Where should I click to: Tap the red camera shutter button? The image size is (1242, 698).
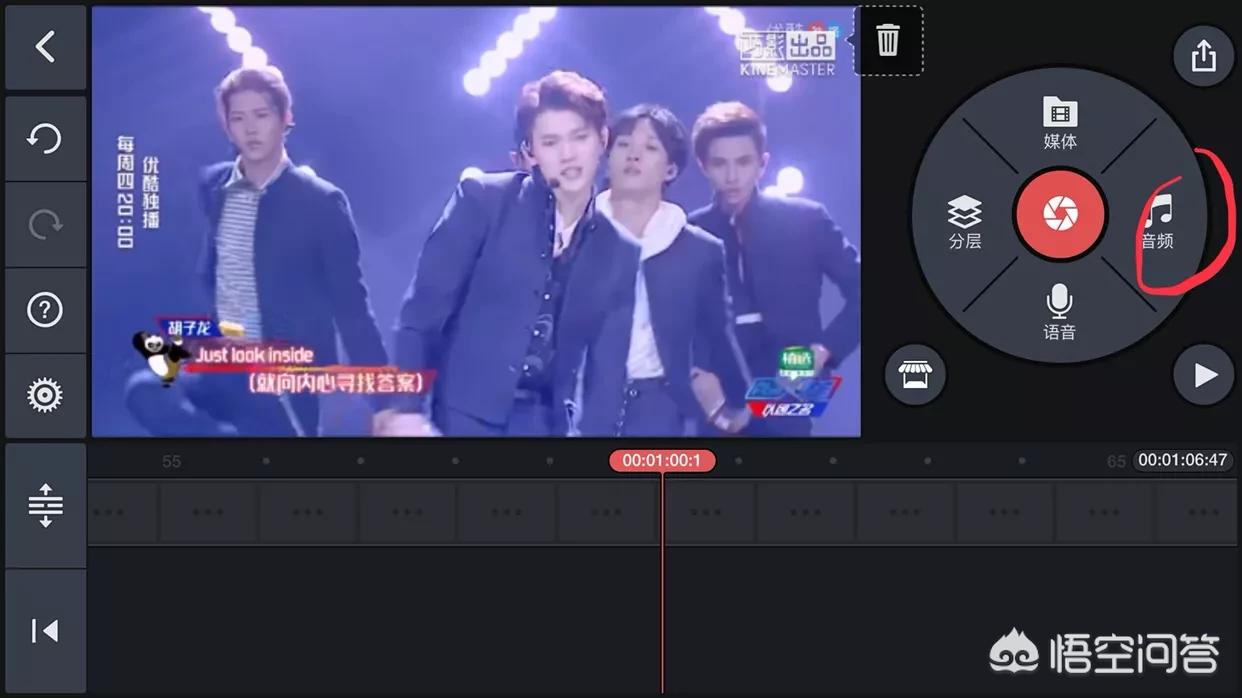(x=1060, y=215)
